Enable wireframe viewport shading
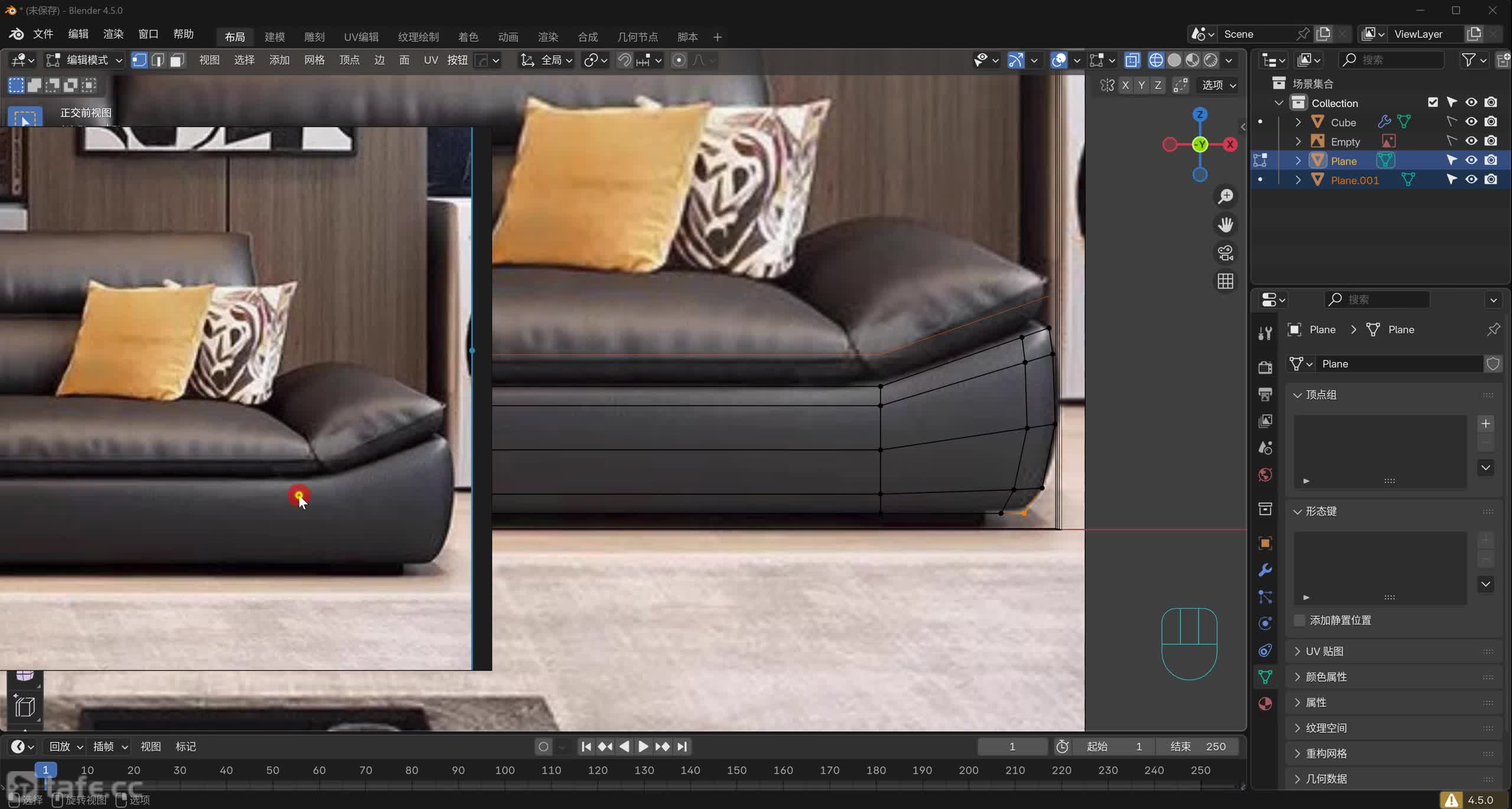Viewport: 1512px width, 809px height. (1156, 60)
